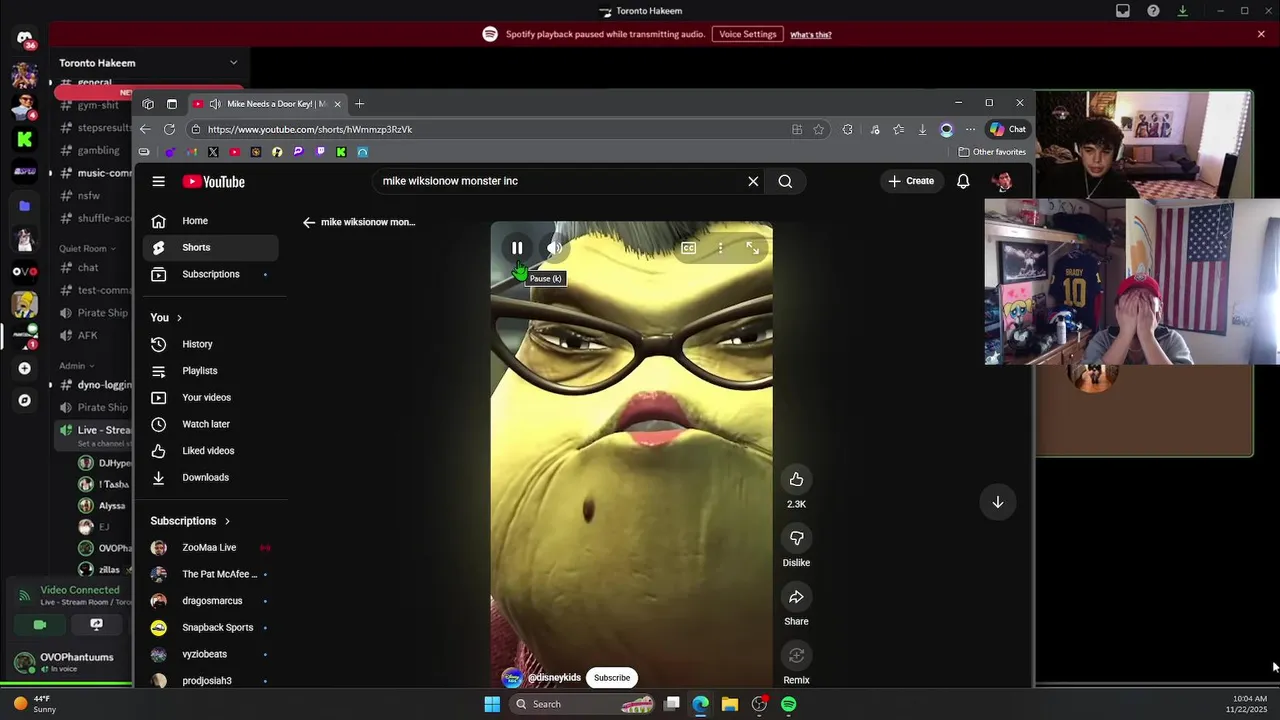Open the Short's three-dot more options

[x=720, y=248]
